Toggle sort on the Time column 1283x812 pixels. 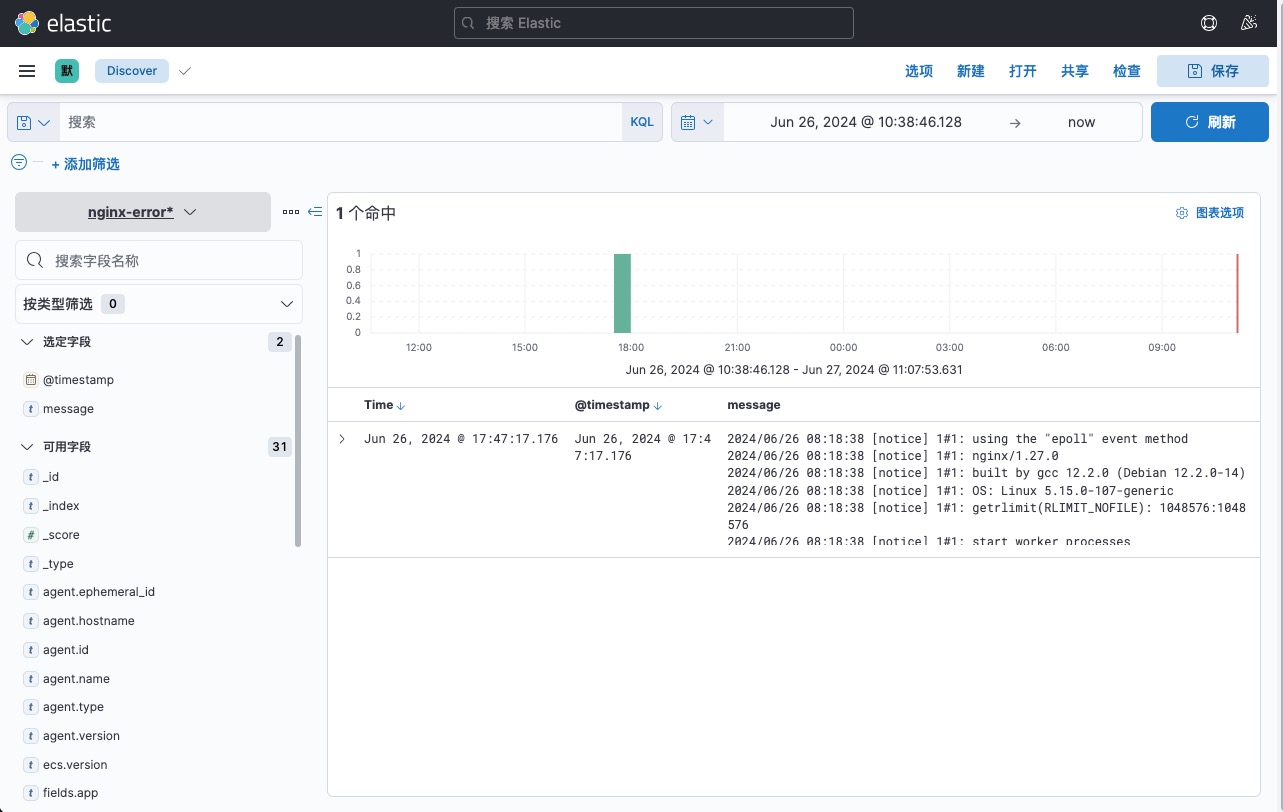point(401,406)
